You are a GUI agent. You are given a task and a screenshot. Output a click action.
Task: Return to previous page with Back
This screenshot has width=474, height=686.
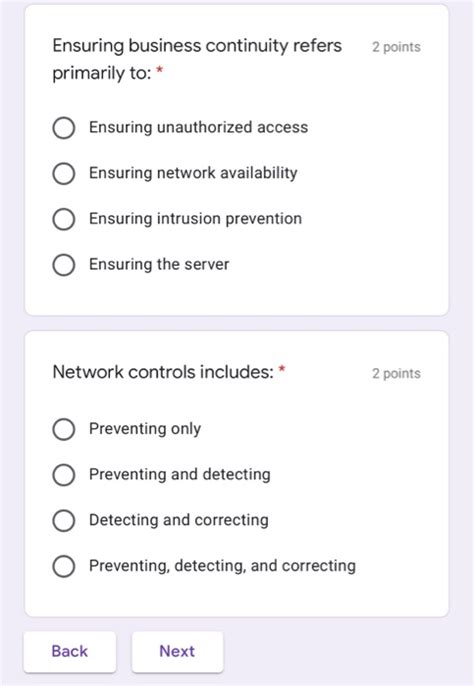(70, 651)
